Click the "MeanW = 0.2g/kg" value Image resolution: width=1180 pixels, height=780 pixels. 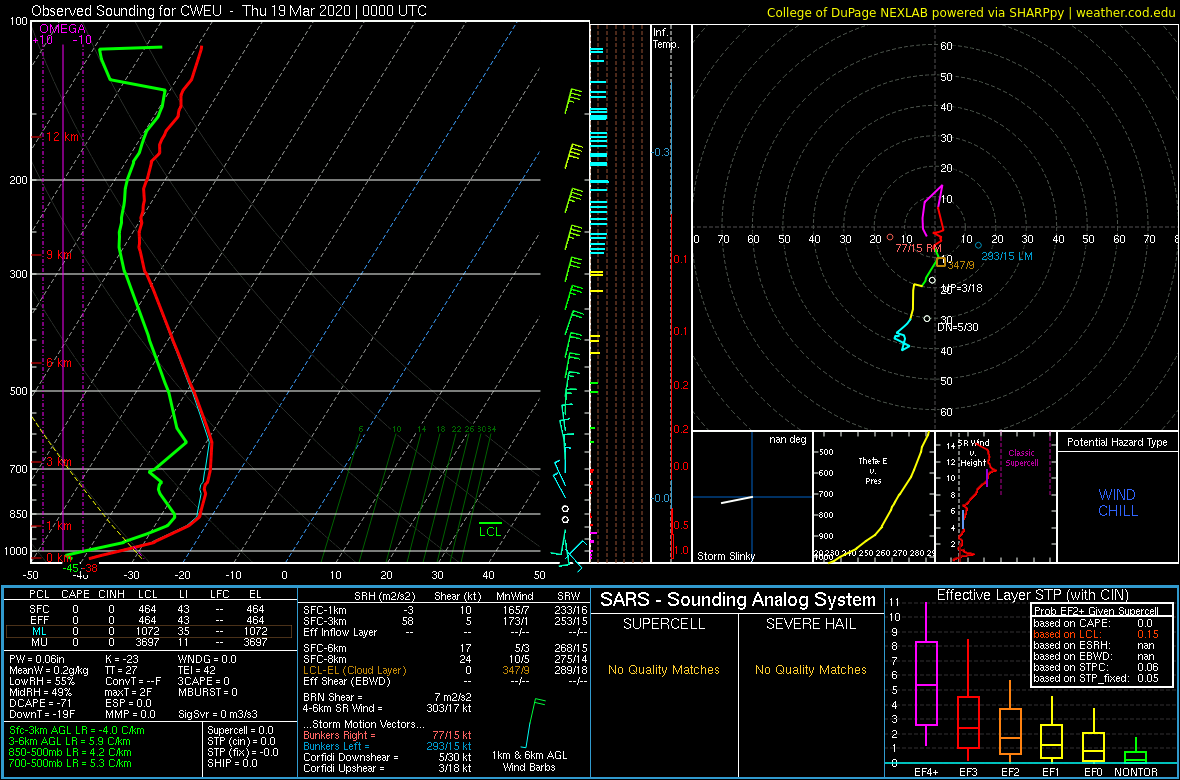coord(47,672)
